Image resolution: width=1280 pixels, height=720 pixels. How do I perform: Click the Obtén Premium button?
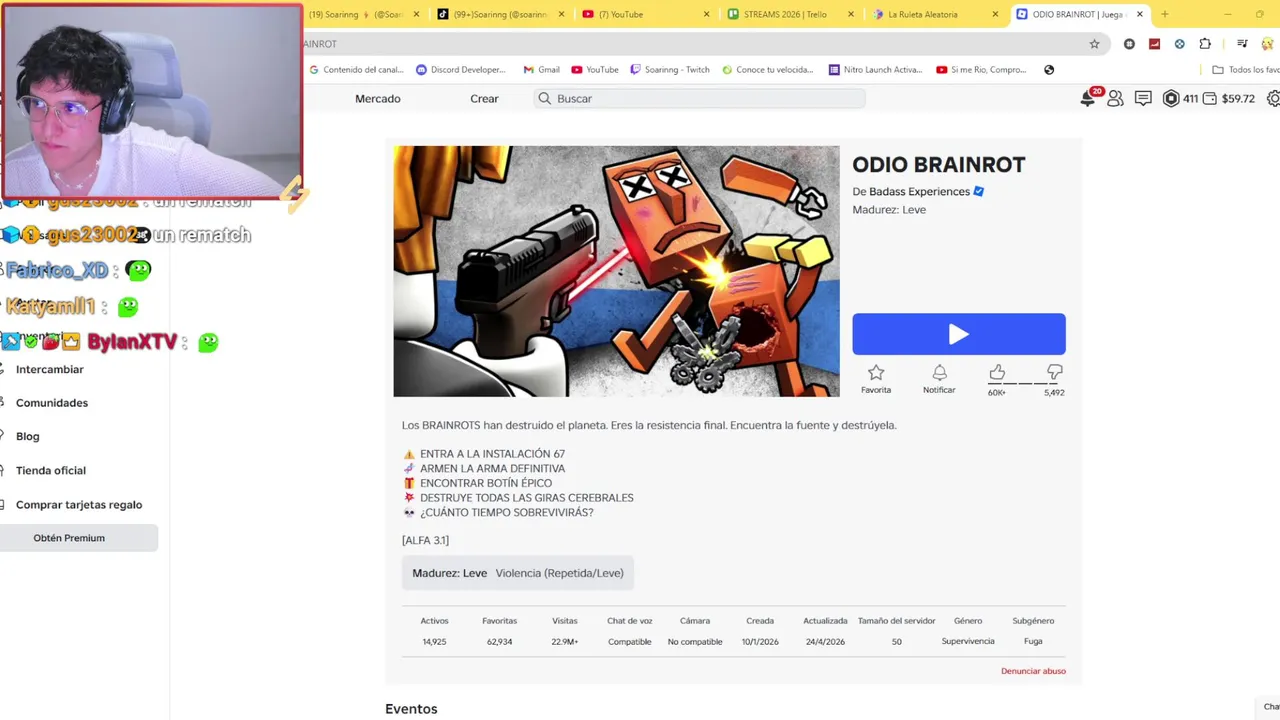click(79, 538)
